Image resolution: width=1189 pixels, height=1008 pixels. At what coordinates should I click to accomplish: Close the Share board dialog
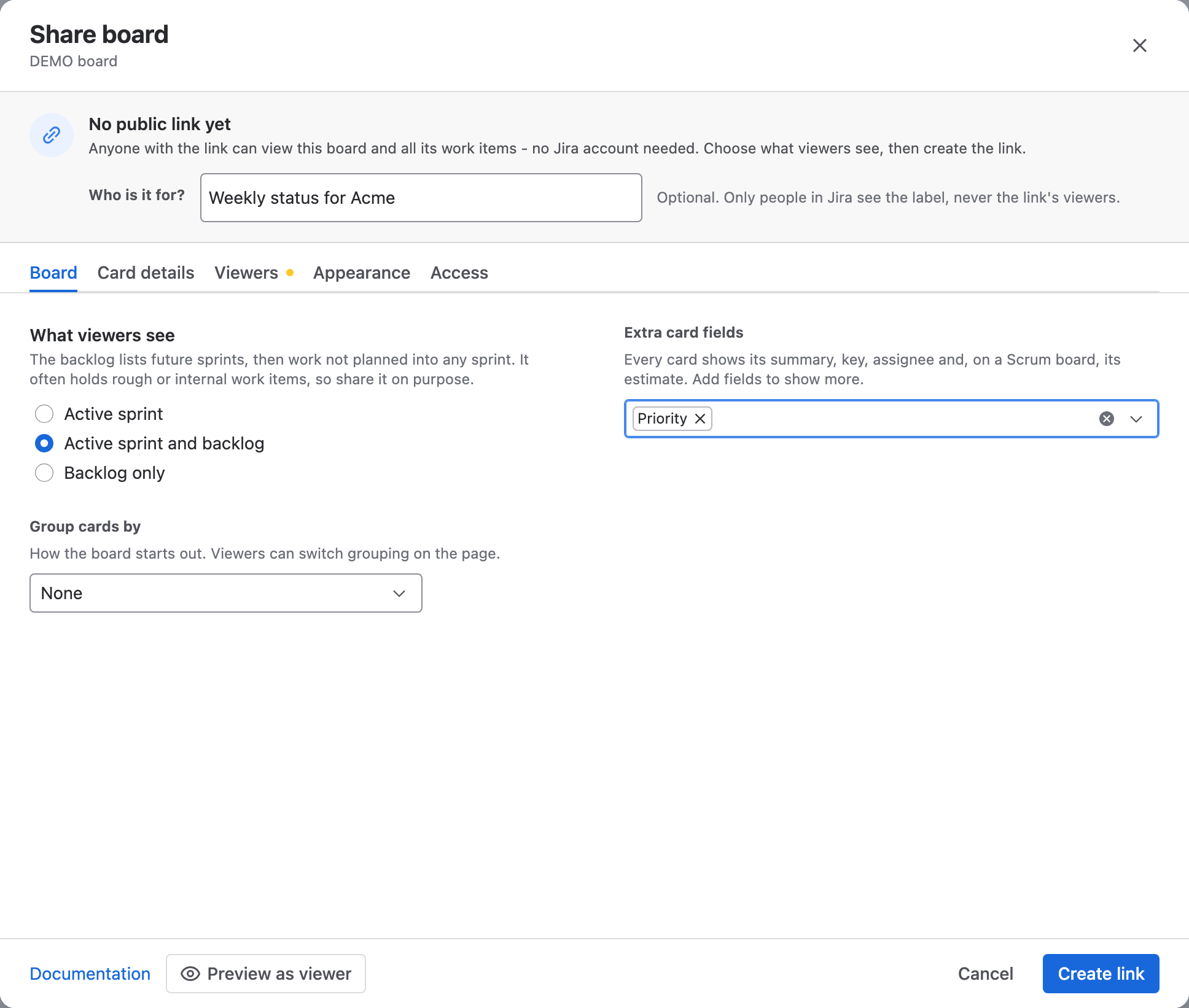pyautogui.click(x=1139, y=45)
